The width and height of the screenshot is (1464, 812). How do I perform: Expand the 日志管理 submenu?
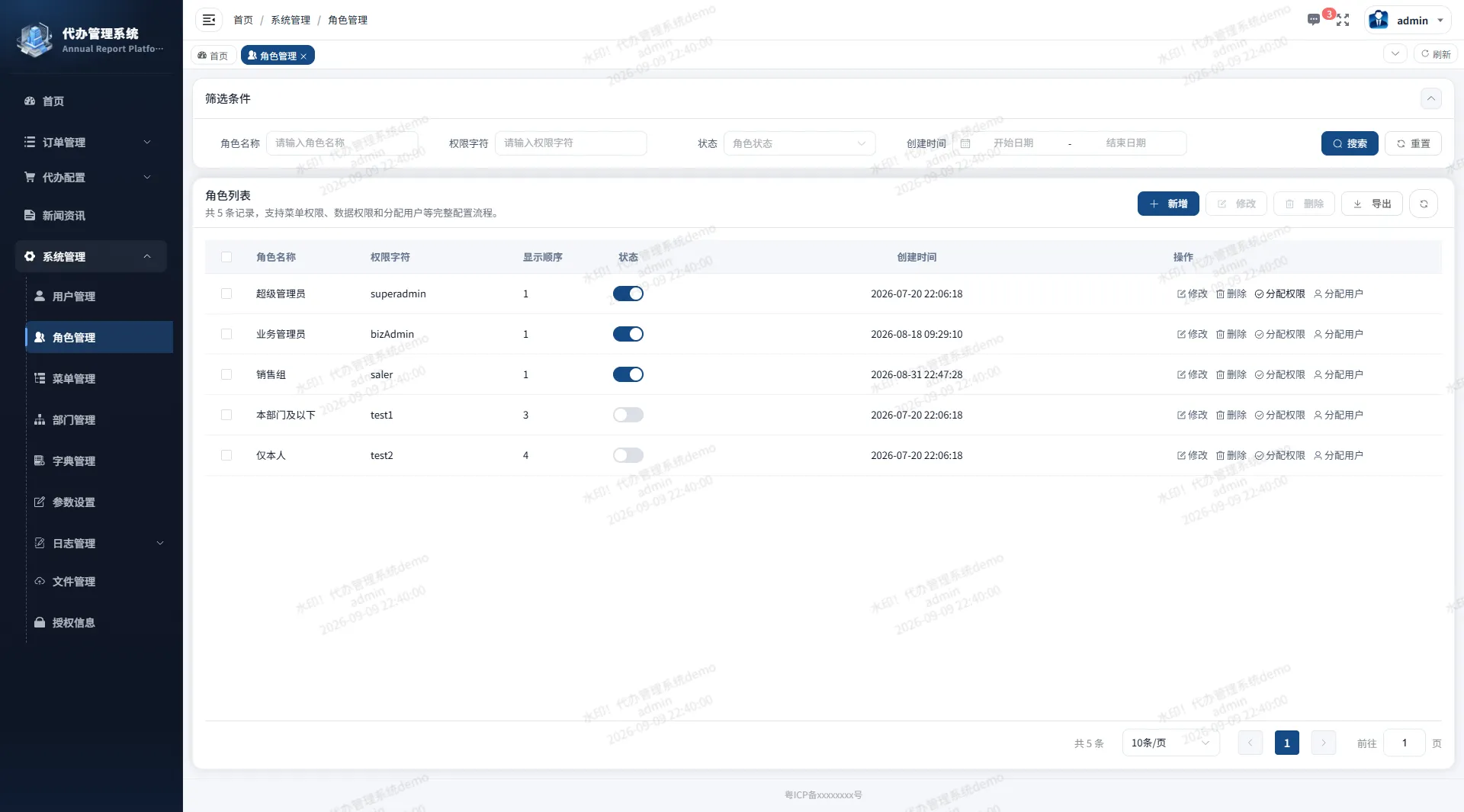(x=99, y=544)
